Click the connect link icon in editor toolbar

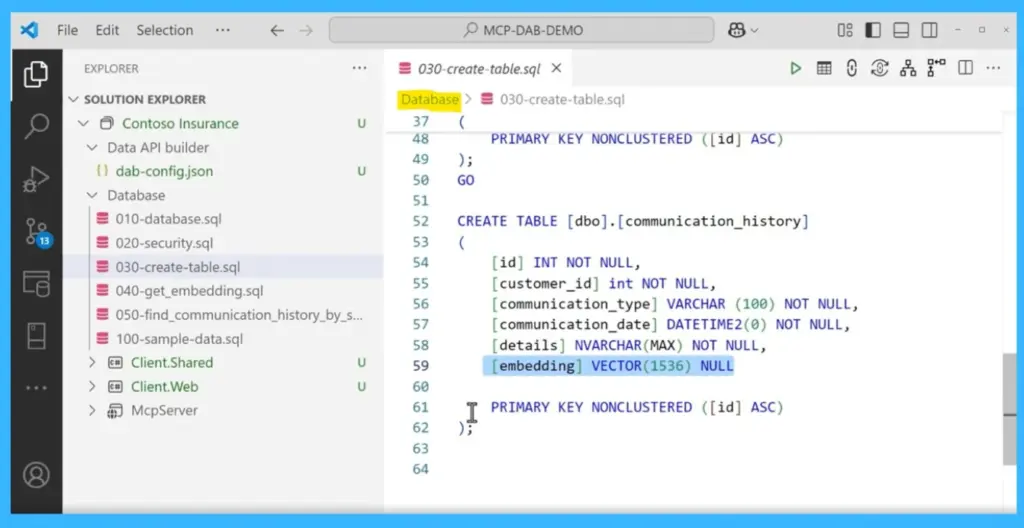(852, 68)
